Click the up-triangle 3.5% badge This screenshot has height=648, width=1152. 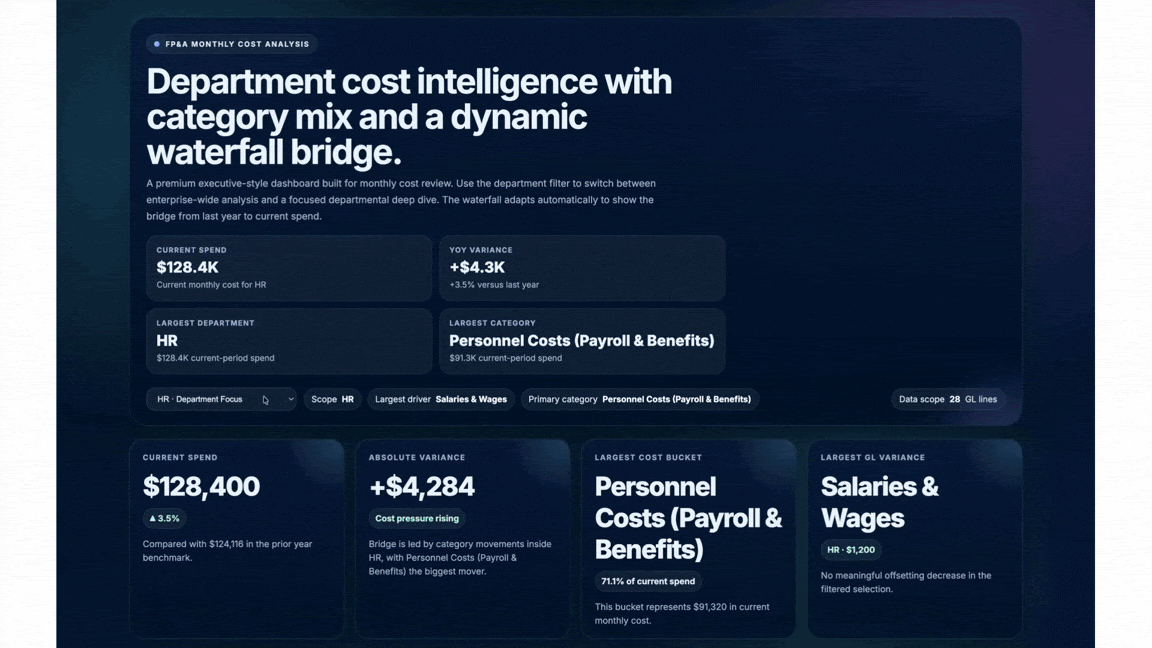pos(164,518)
